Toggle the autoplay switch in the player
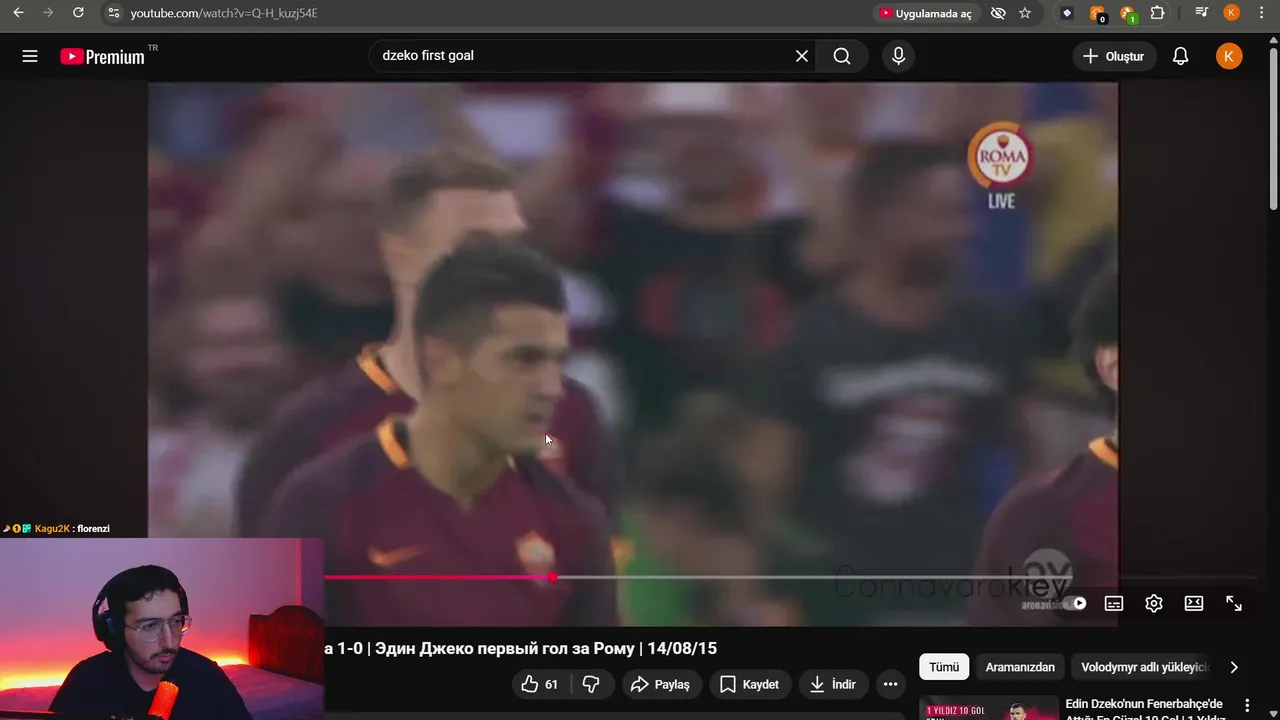 (1076, 603)
